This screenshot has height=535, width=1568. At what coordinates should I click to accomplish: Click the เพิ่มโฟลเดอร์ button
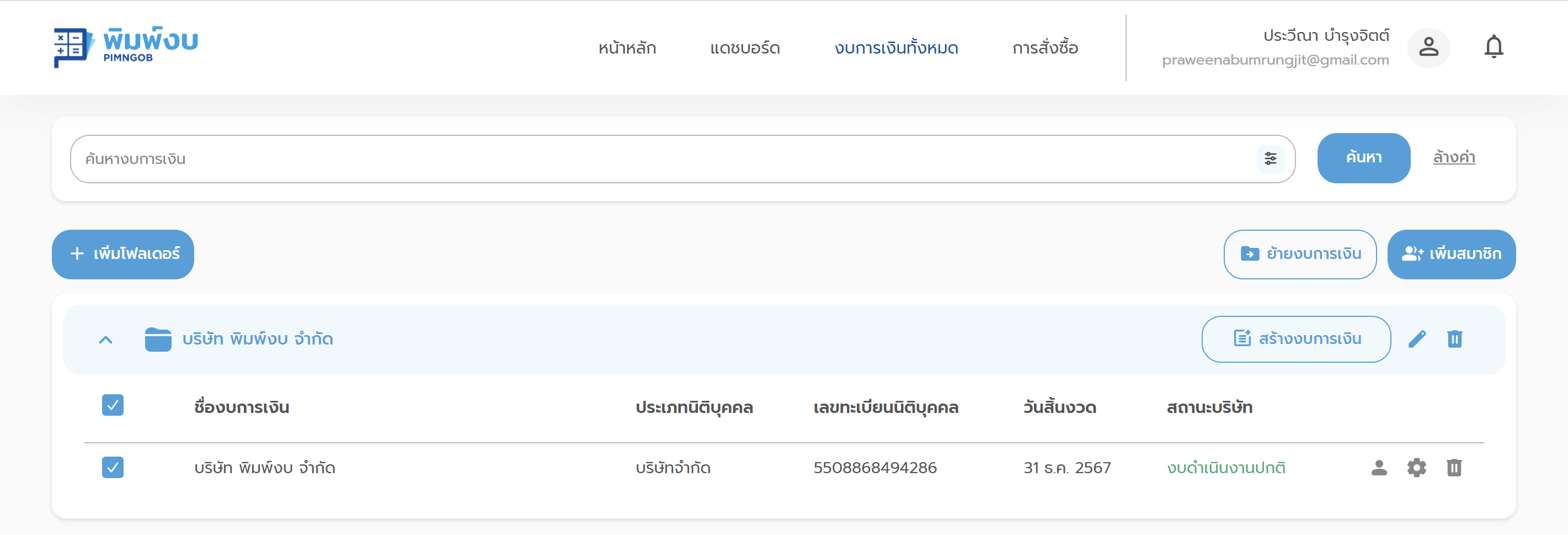click(x=123, y=254)
